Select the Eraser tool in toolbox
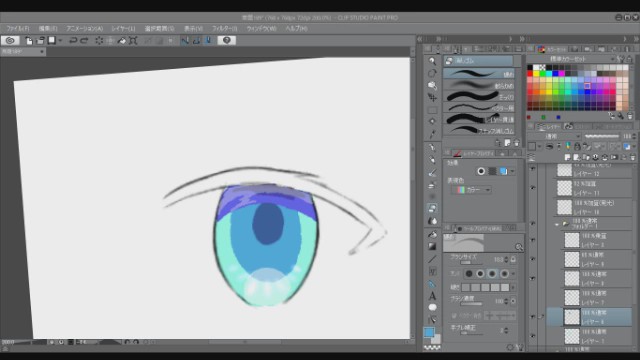Screen dimensions: 640x360 (432, 209)
